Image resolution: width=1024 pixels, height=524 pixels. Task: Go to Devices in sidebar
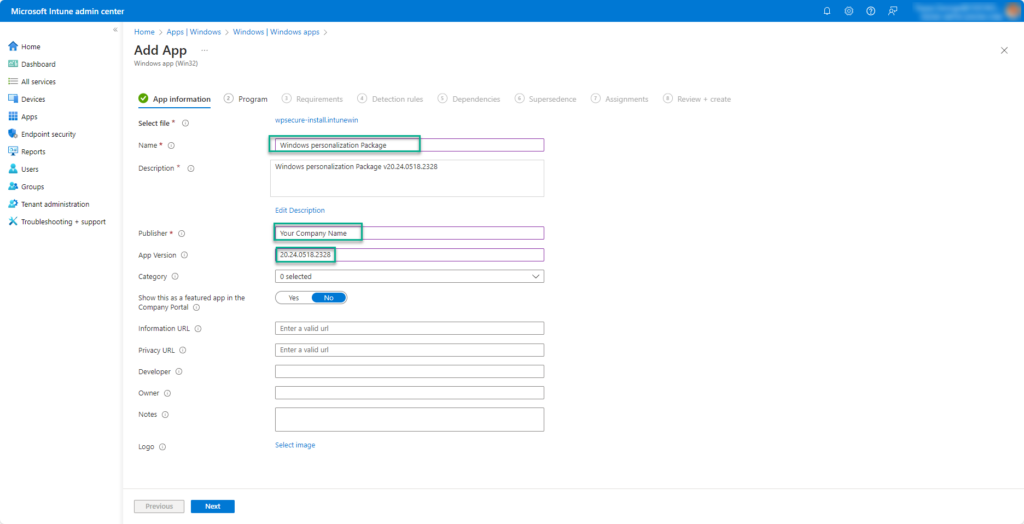pyautogui.click(x=26, y=99)
